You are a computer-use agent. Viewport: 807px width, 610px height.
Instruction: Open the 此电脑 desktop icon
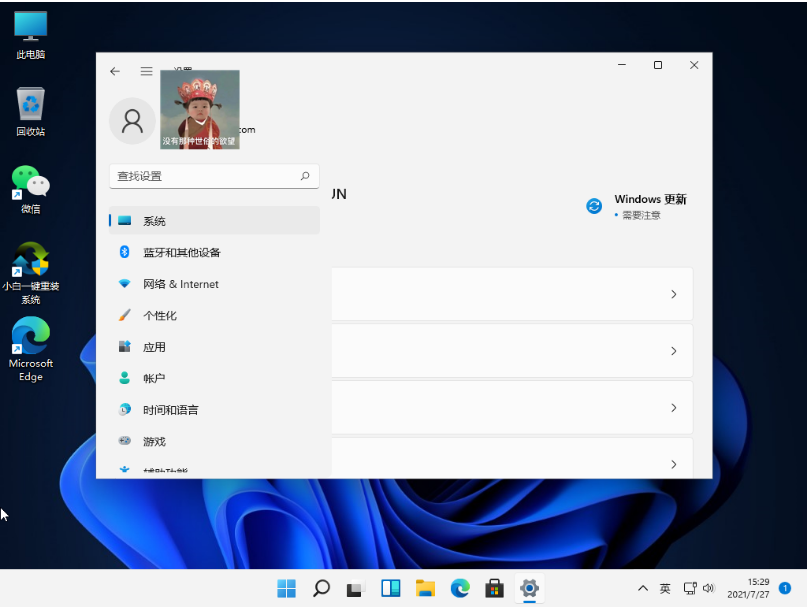click(x=31, y=34)
